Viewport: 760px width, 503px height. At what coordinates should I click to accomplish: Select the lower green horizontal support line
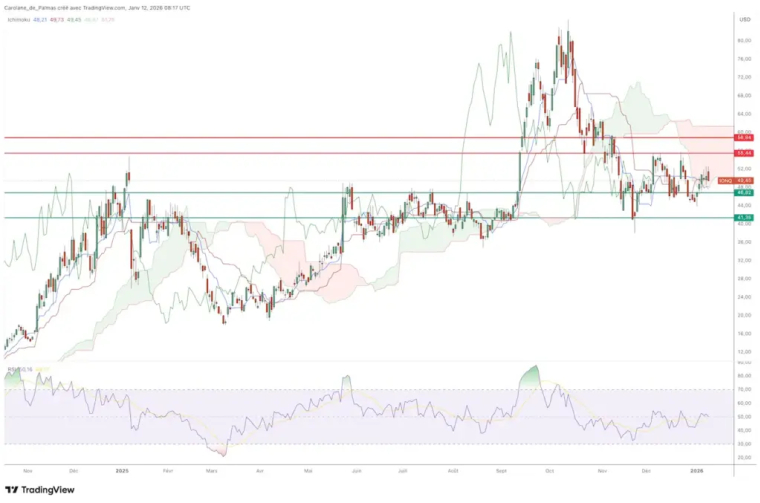click(x=368, y=218)
